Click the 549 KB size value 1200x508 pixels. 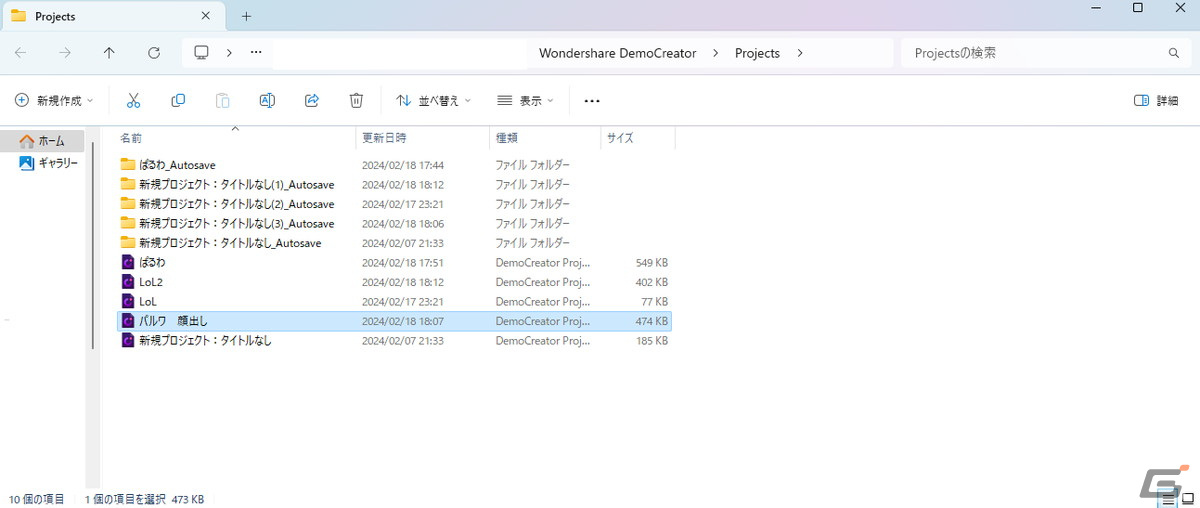(x=651, y=263)
